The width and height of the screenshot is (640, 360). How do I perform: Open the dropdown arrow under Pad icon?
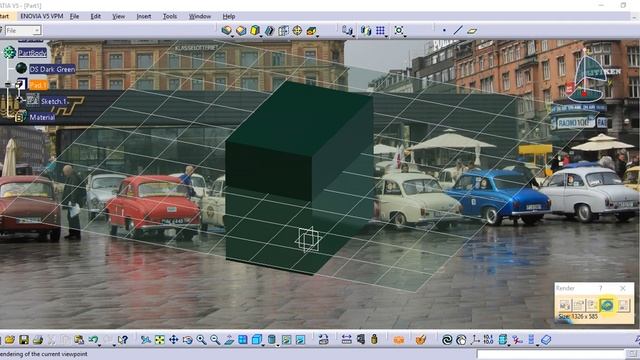(232, 36)
